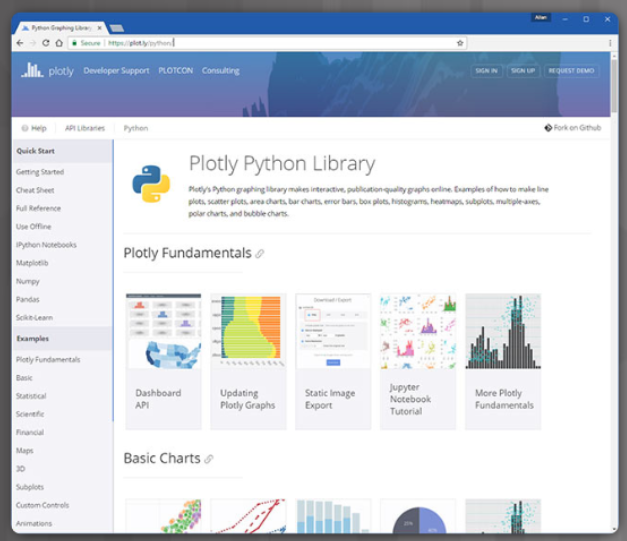The height and width of the screenshot is (541, 627).
Task: Open Financial in sidebar
Action: tap(30, 433)
